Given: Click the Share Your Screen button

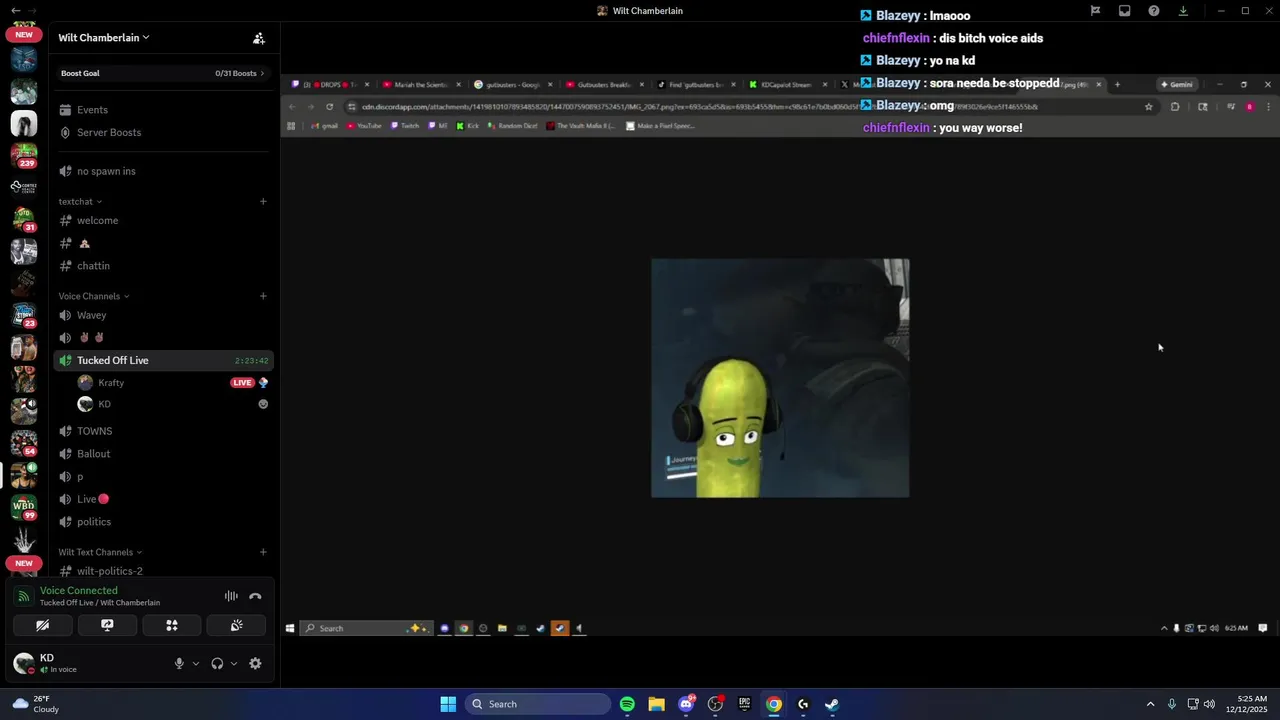Looking at the screenshot, I should (x=107, y=625).
